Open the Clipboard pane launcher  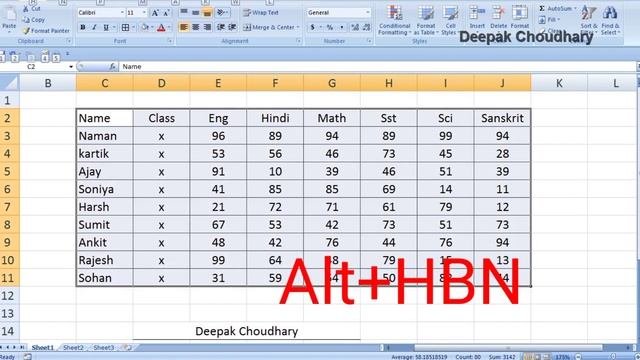69,41
